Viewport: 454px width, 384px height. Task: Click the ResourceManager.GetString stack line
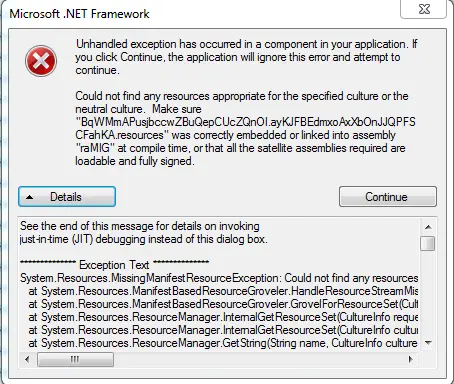coord(223,343)
